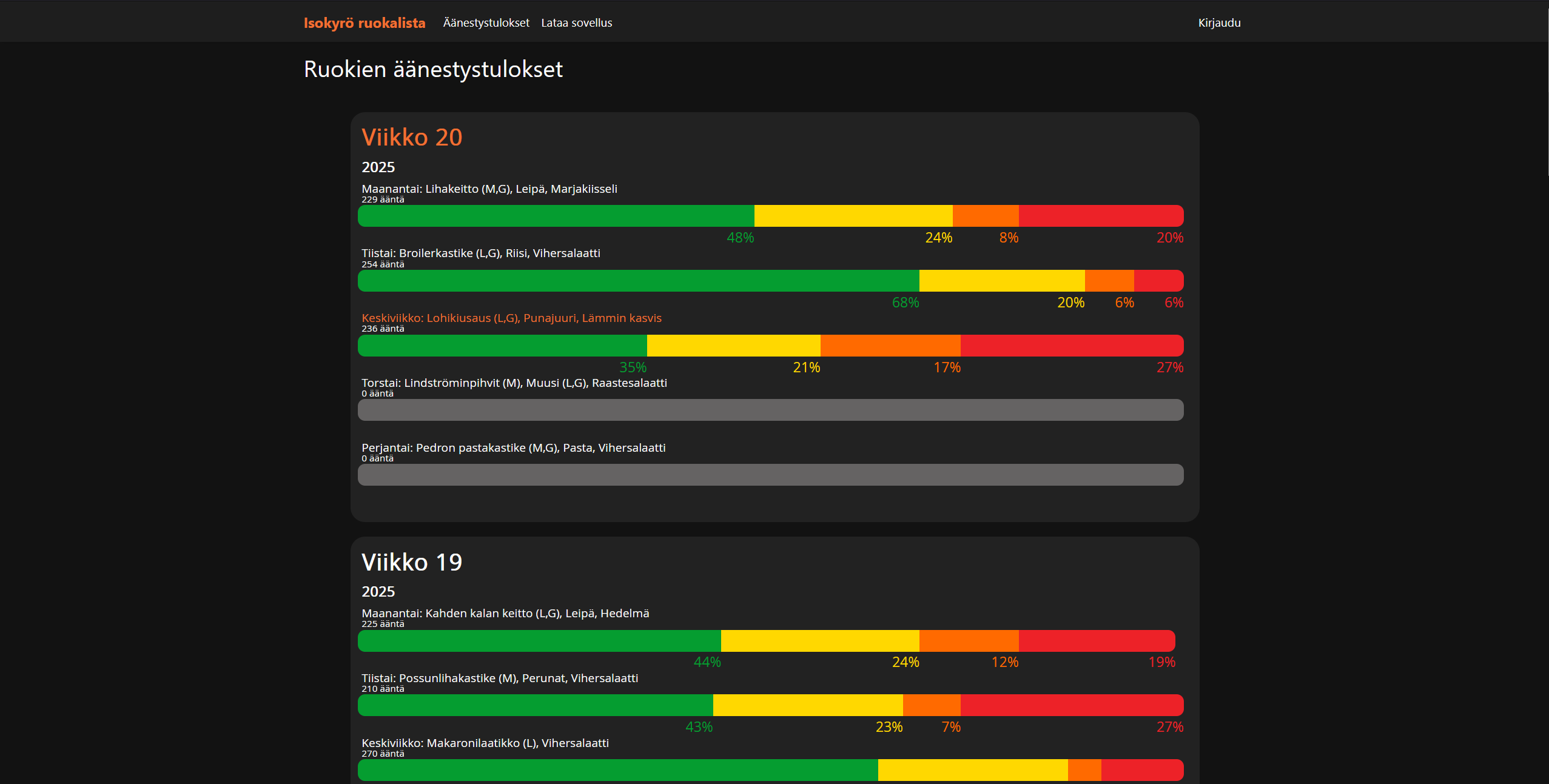Click the orange 17% segment of Lohikiusaus bar
The height and width of the screenshot is (784, 1549).
[890, 346]
